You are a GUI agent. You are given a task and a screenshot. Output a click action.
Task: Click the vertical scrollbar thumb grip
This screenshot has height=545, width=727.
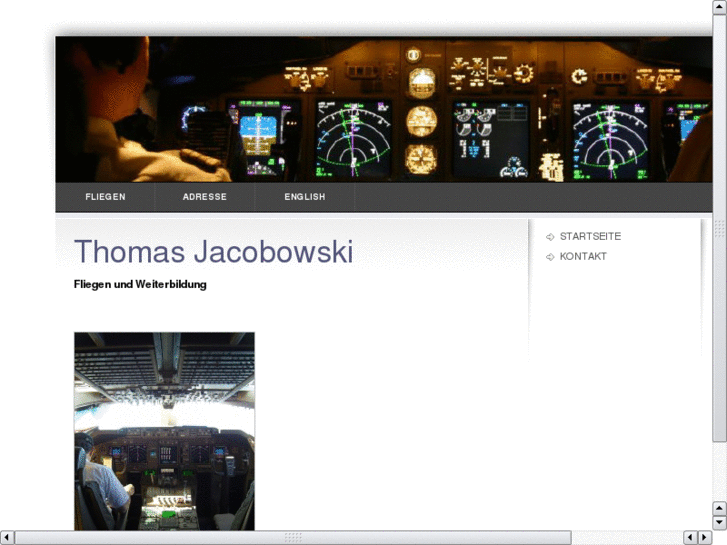click(x=719, y=229)
